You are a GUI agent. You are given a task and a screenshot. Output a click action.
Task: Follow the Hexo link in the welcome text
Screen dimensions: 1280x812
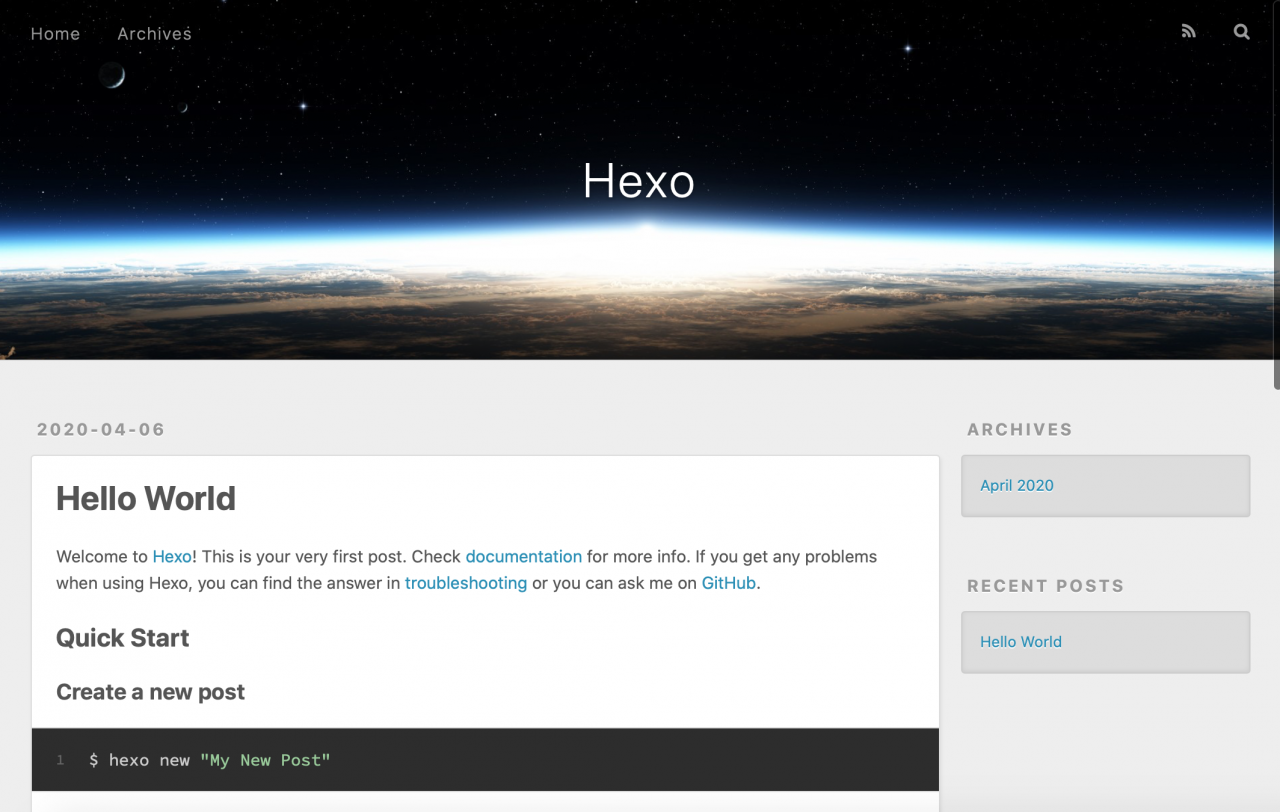[172, 557]
